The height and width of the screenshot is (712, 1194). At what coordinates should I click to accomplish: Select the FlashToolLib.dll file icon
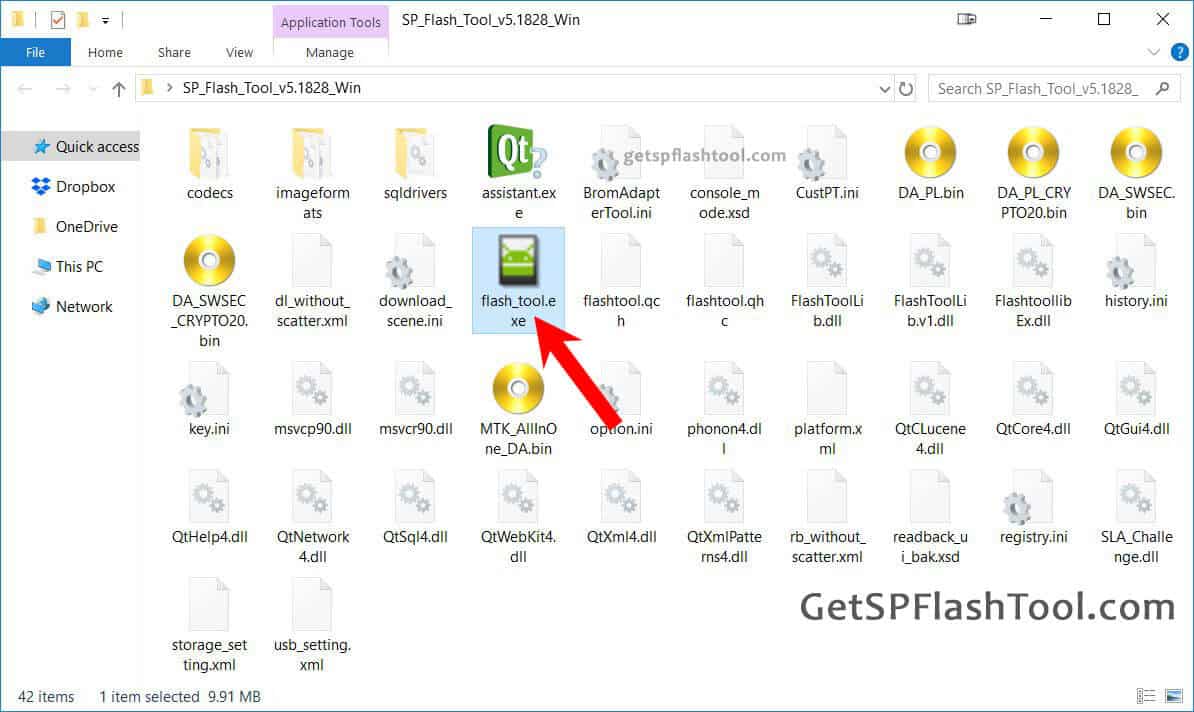click(827, 261)
